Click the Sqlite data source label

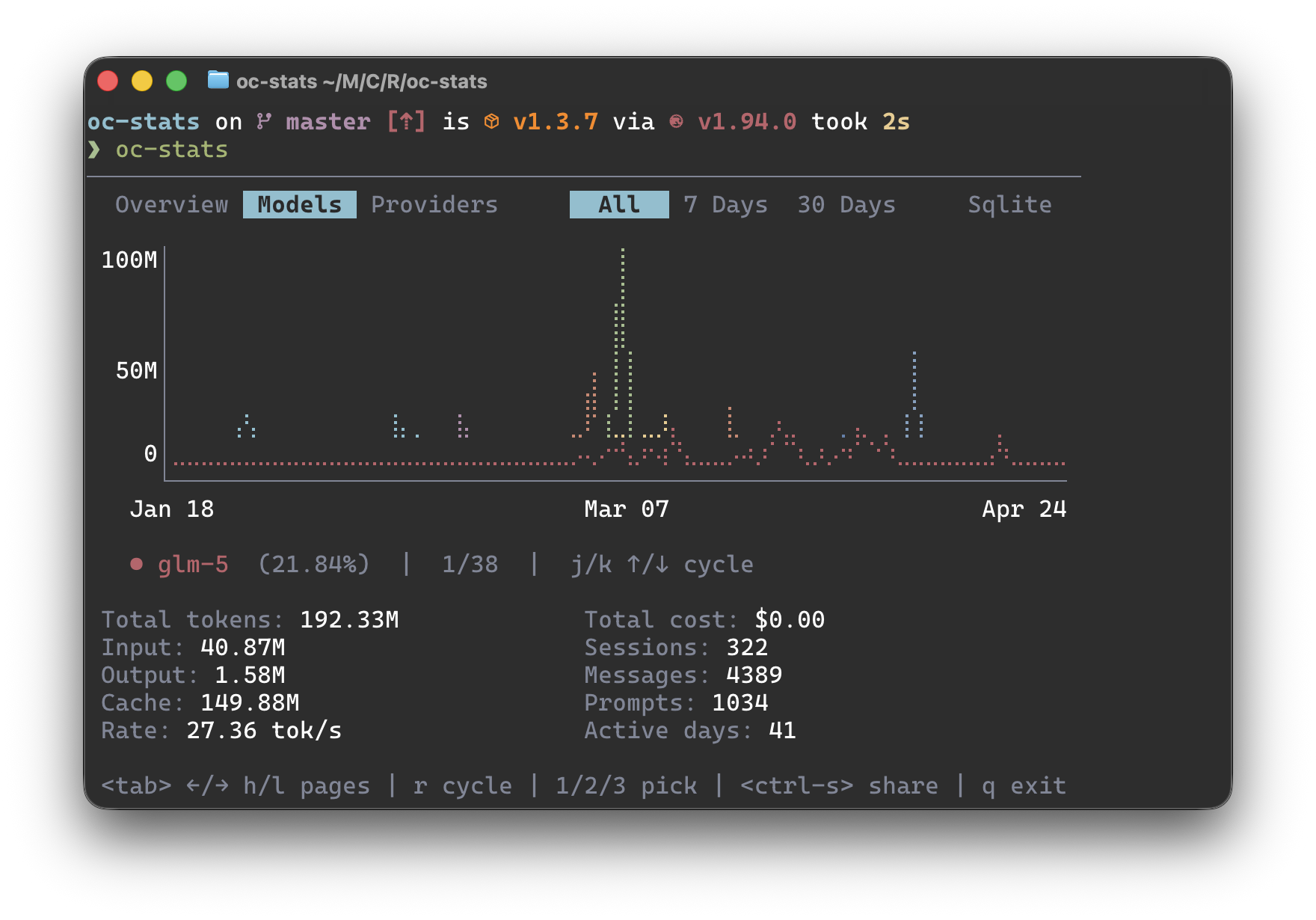click(1009, 204)
